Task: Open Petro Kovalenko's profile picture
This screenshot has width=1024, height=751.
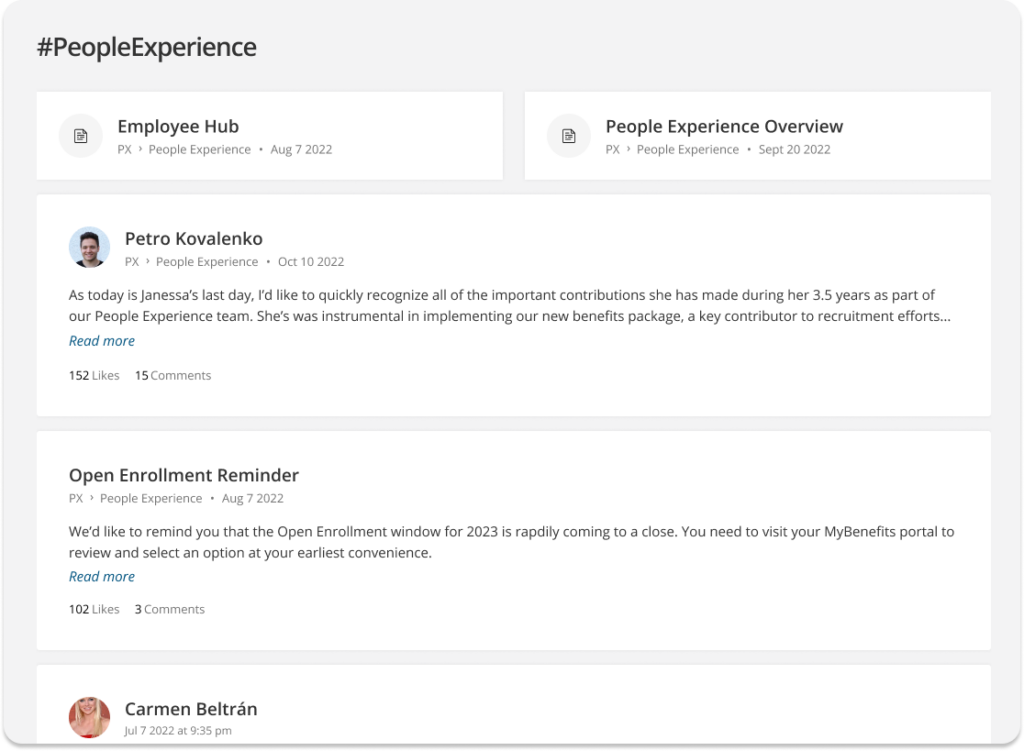Action: [89, 248]
